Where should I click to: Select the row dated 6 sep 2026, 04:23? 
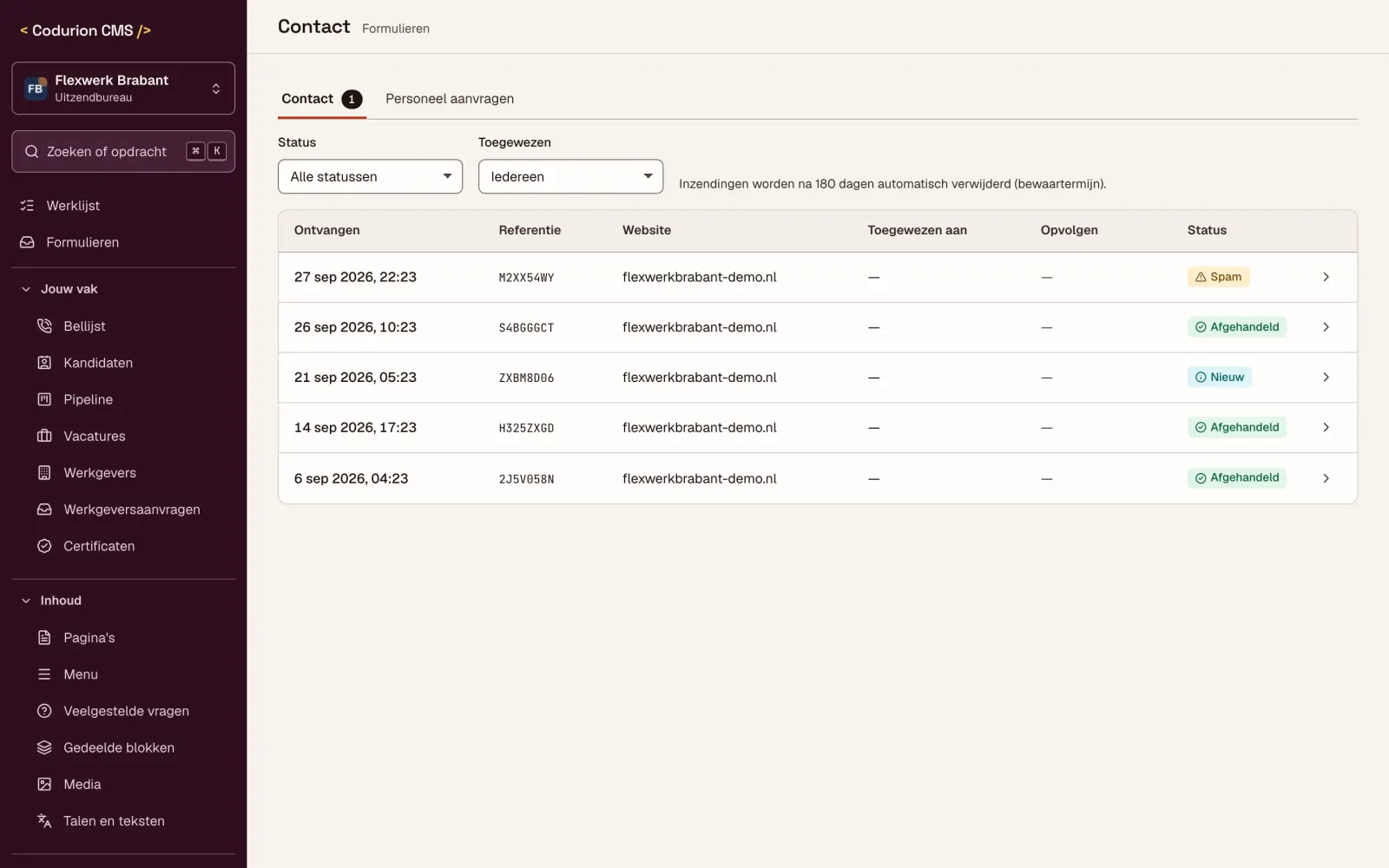tap(817, 478)
